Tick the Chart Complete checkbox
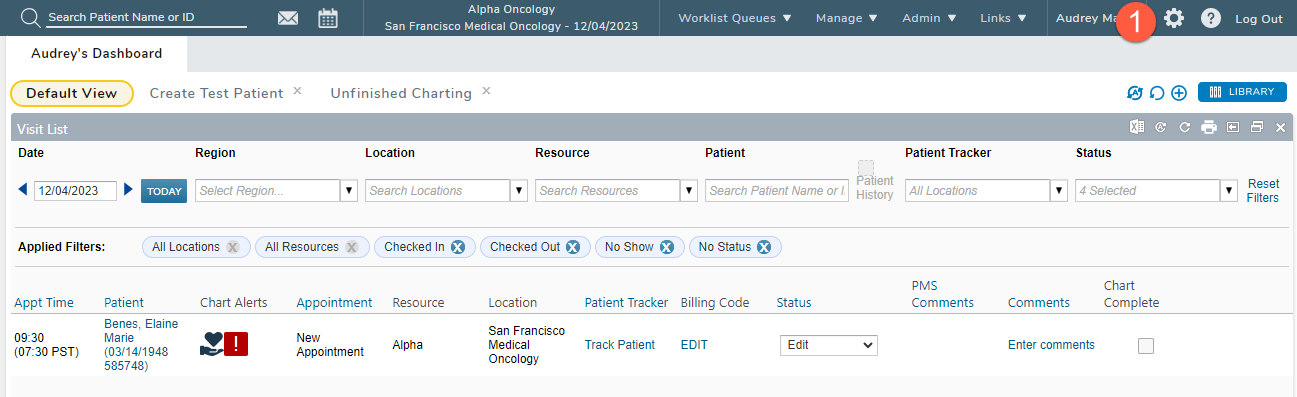 [1146, 345]
